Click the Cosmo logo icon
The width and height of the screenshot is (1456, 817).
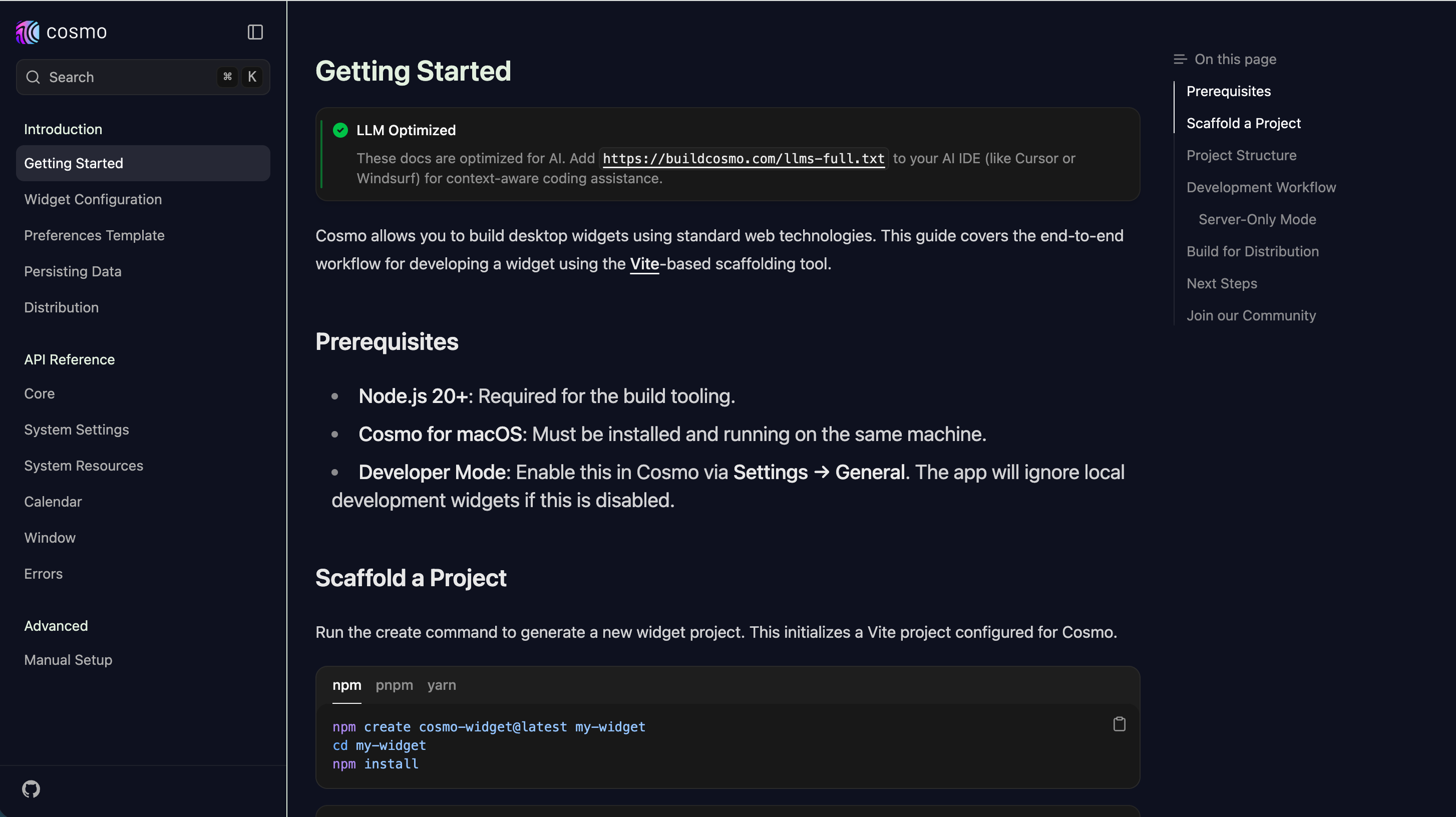click(x=27, y=32)
